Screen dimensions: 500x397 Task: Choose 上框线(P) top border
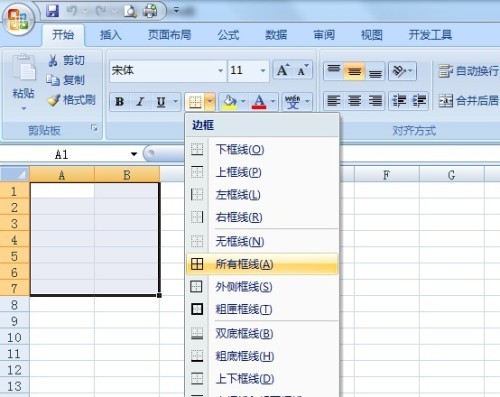coord(262,172)
